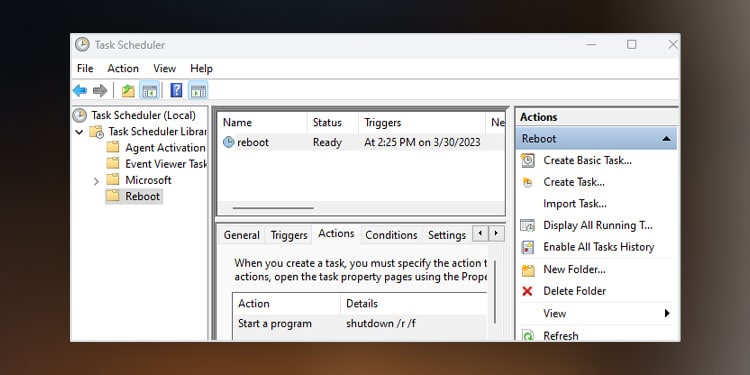Click Import Task... action
Image resolution: width=750 pixels, height=375 pixels.
coord(575,204)
